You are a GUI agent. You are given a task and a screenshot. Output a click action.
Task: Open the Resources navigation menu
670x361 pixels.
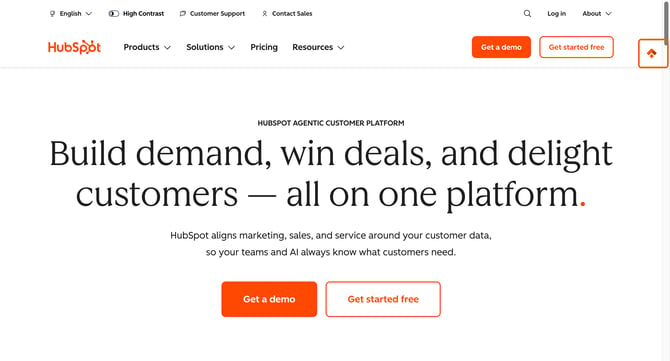[318, 47]
